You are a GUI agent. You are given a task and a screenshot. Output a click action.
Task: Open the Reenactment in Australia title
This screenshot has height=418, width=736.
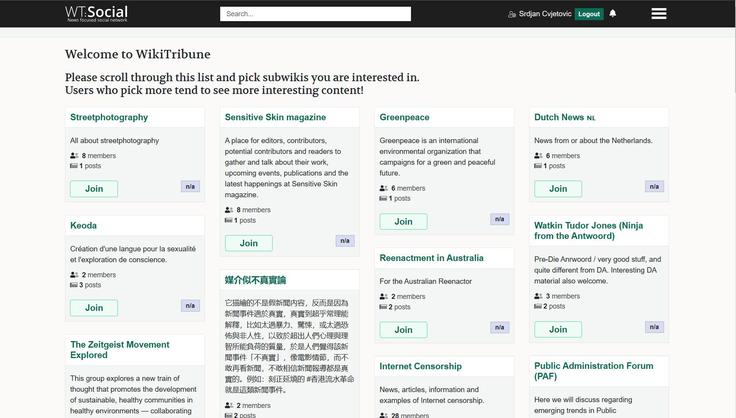click(431, 258)
